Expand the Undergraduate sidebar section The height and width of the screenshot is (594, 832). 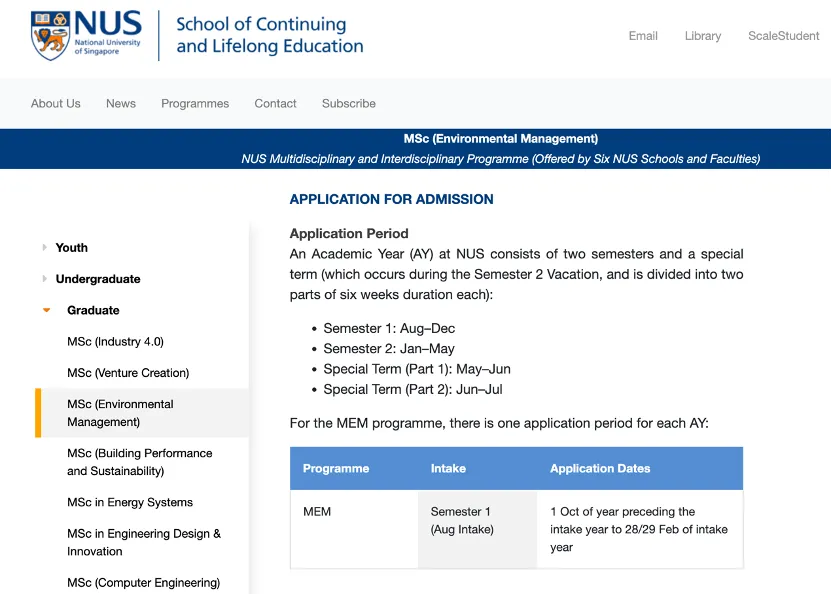point(97,279)
